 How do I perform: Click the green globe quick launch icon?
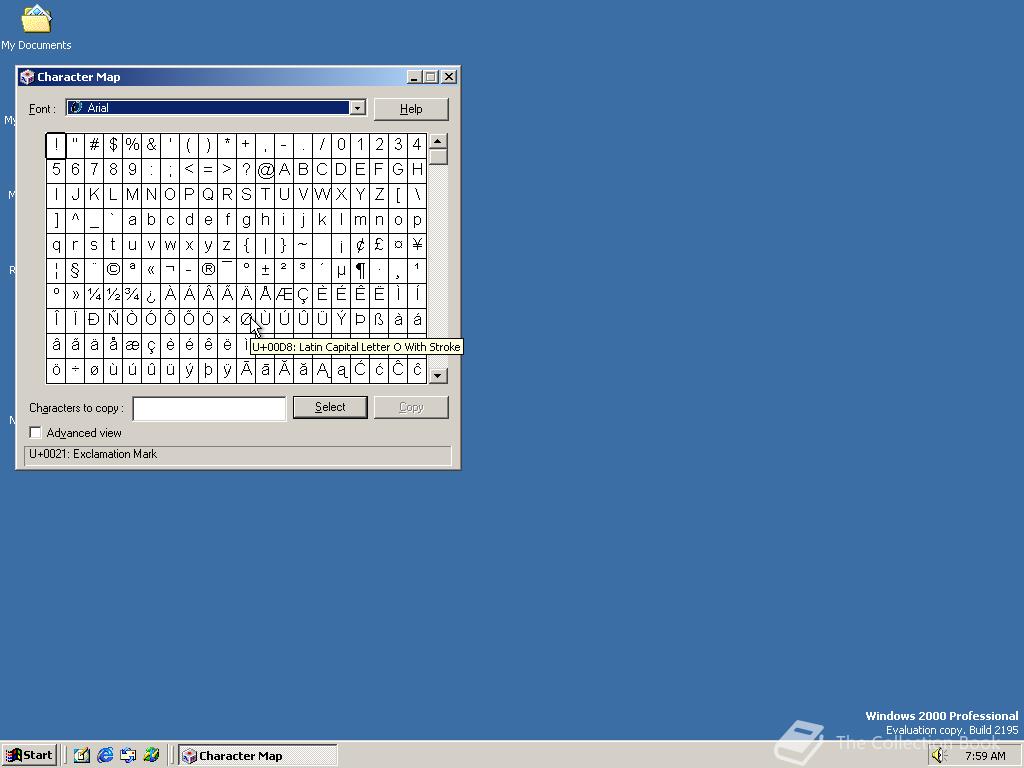(152, 756)
